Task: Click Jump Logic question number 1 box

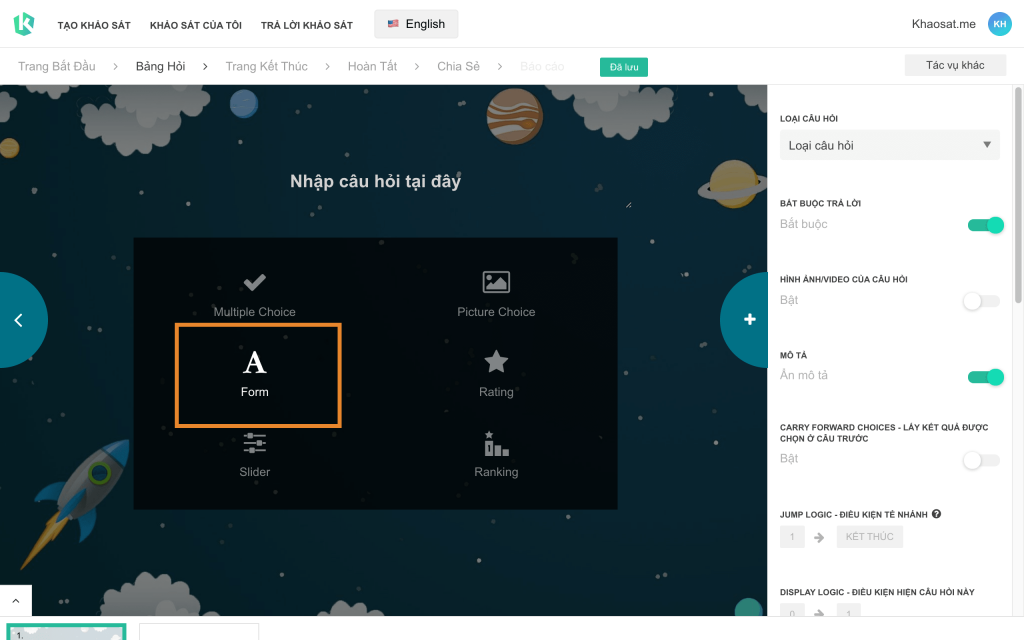Action: click(x=792, y=537)
